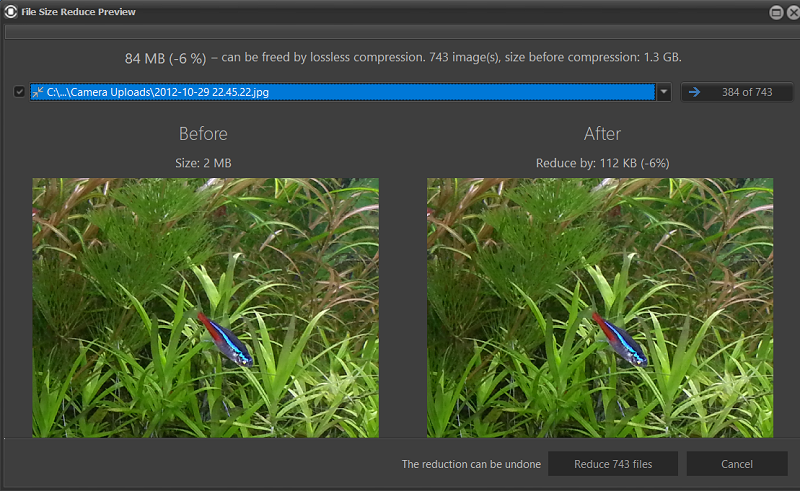Screen dimensions: 800x491
Task: Click the file type icon in path field
Action: (x=38, y=92)
